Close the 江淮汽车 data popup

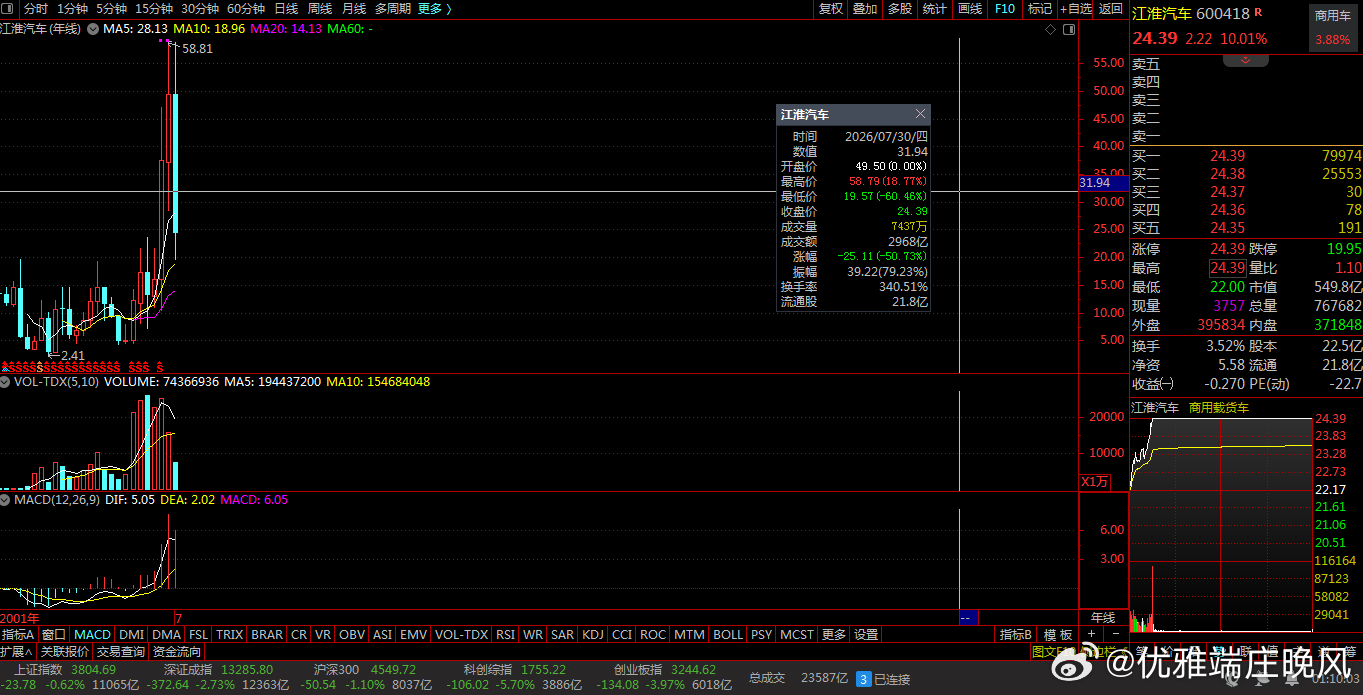tap(921, 114)
